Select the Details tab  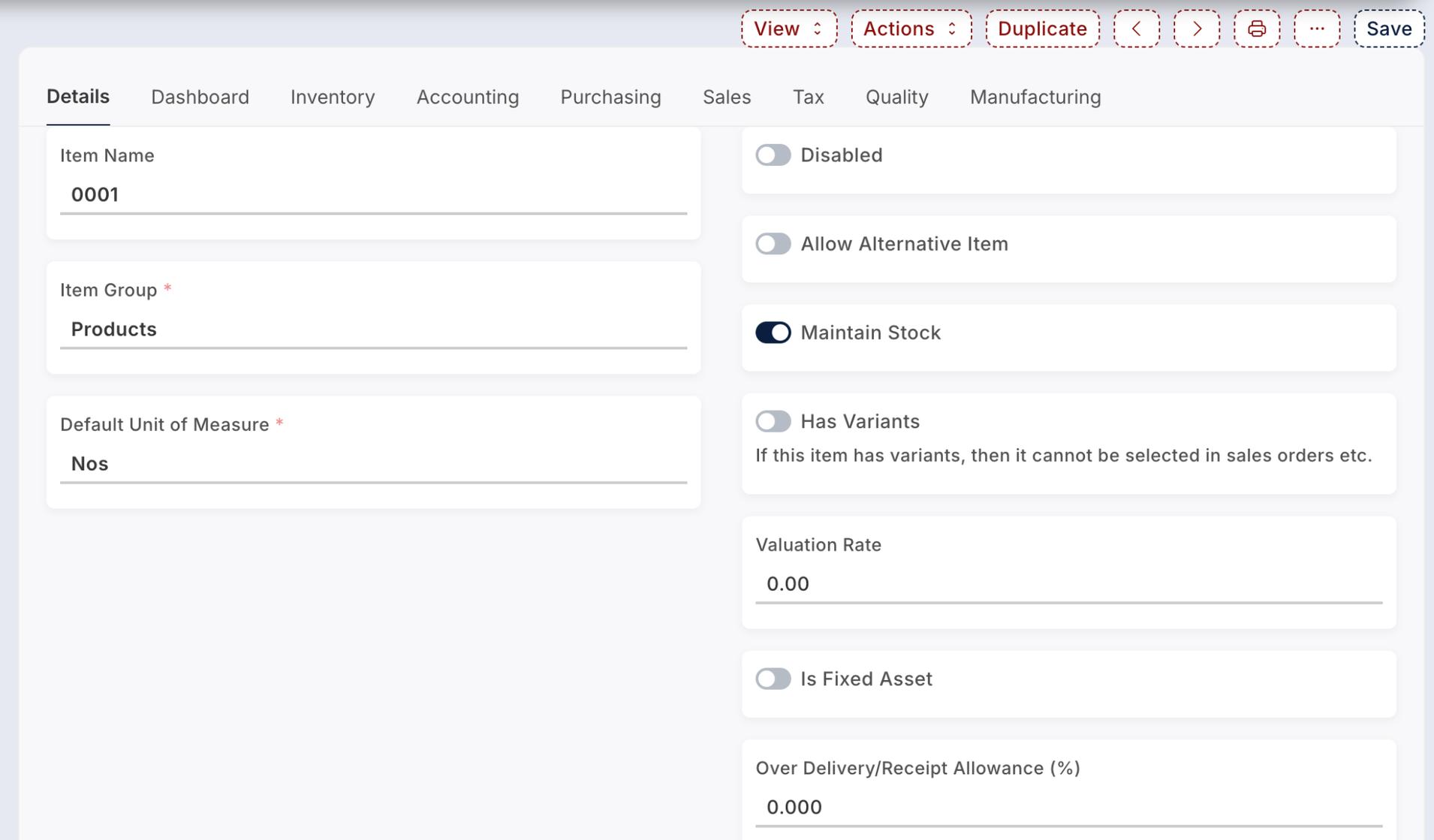click(x=78, y=97)
